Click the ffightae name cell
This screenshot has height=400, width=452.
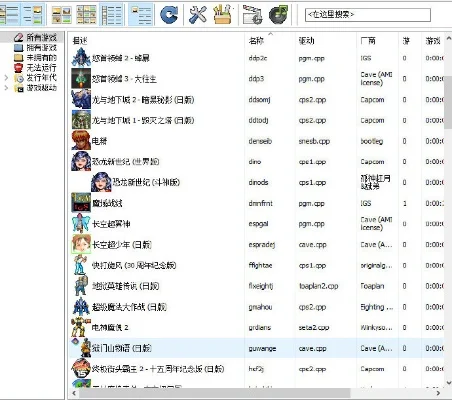(260, 265)
